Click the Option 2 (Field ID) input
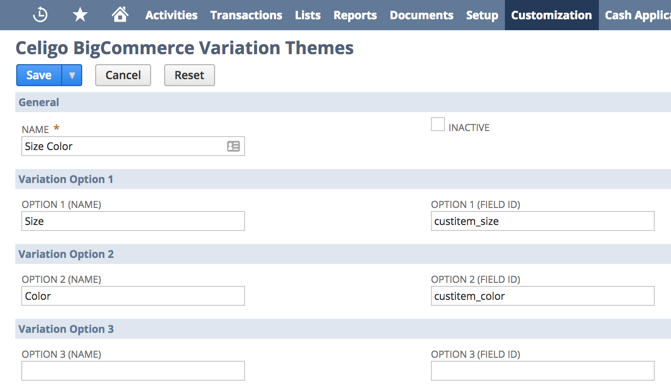The image size is (671, 388). tap(543, 296)
